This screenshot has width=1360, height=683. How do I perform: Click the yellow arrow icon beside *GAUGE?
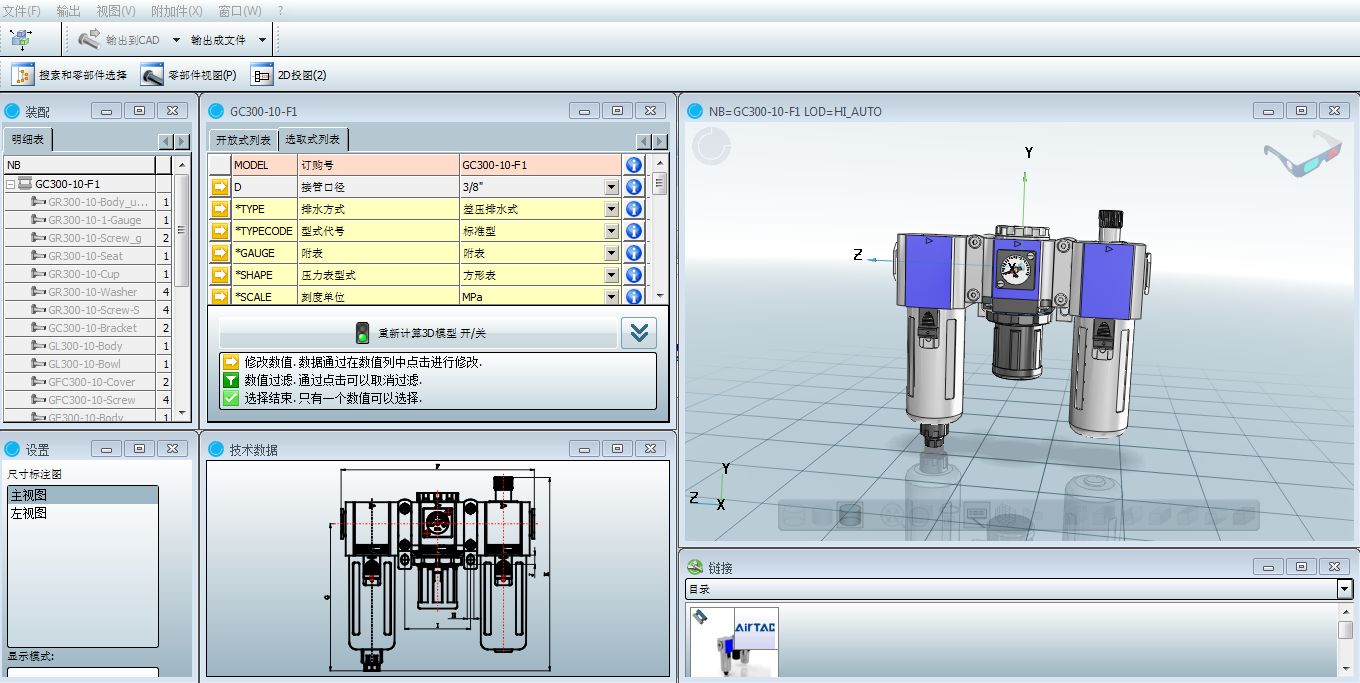(220, 253)
